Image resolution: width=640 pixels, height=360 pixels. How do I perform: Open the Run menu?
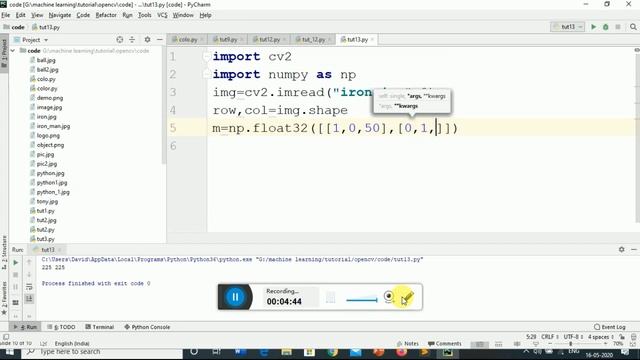[127, 15]
